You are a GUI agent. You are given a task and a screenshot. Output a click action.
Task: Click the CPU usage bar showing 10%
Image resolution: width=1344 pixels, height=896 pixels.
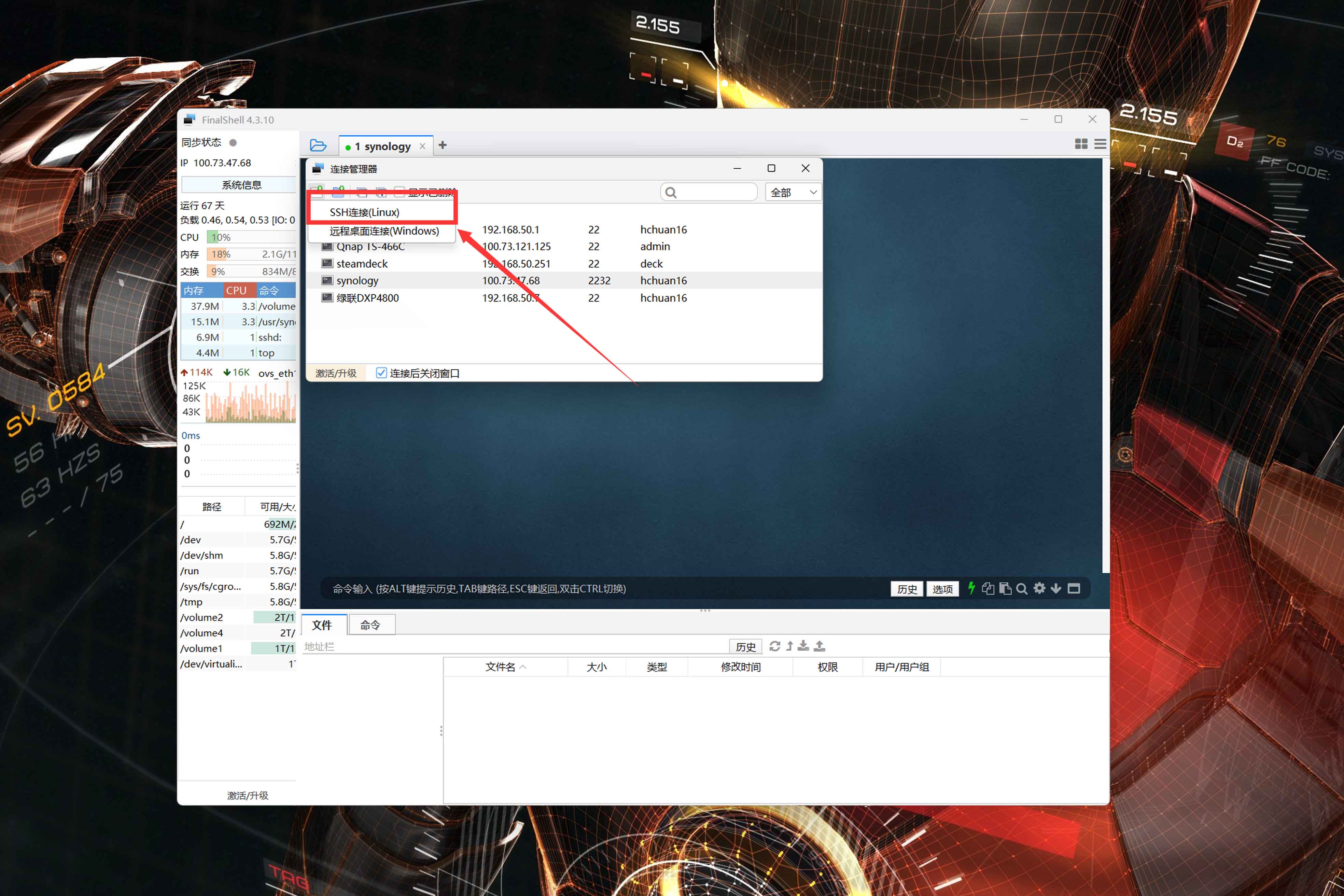click(x=251, y=237)
